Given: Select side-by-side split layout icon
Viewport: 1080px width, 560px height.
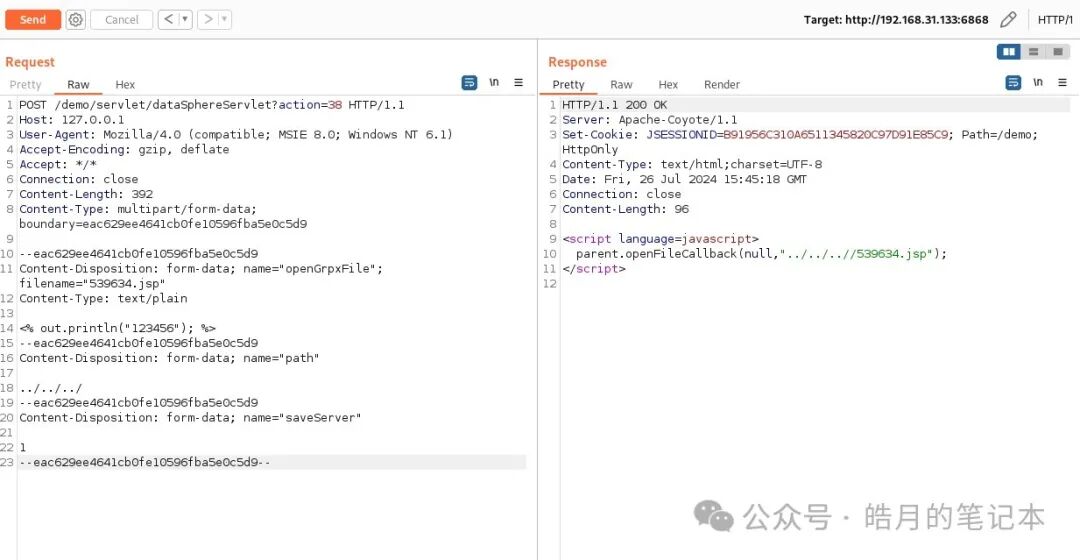Looking at the screenshot, I should (1008, 52).
